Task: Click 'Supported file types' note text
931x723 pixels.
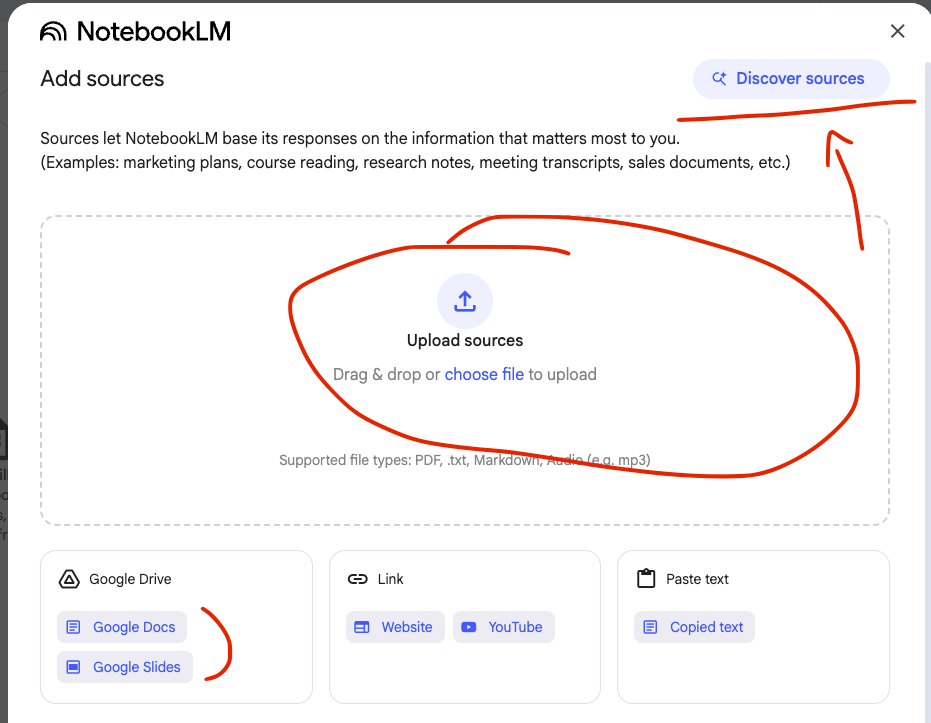Action: click(465, 460)
